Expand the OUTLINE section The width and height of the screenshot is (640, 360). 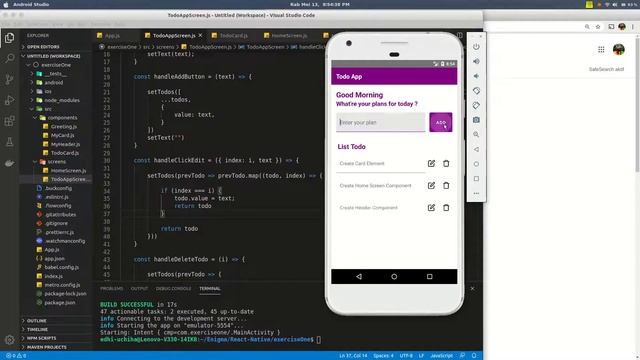[36, 321]
